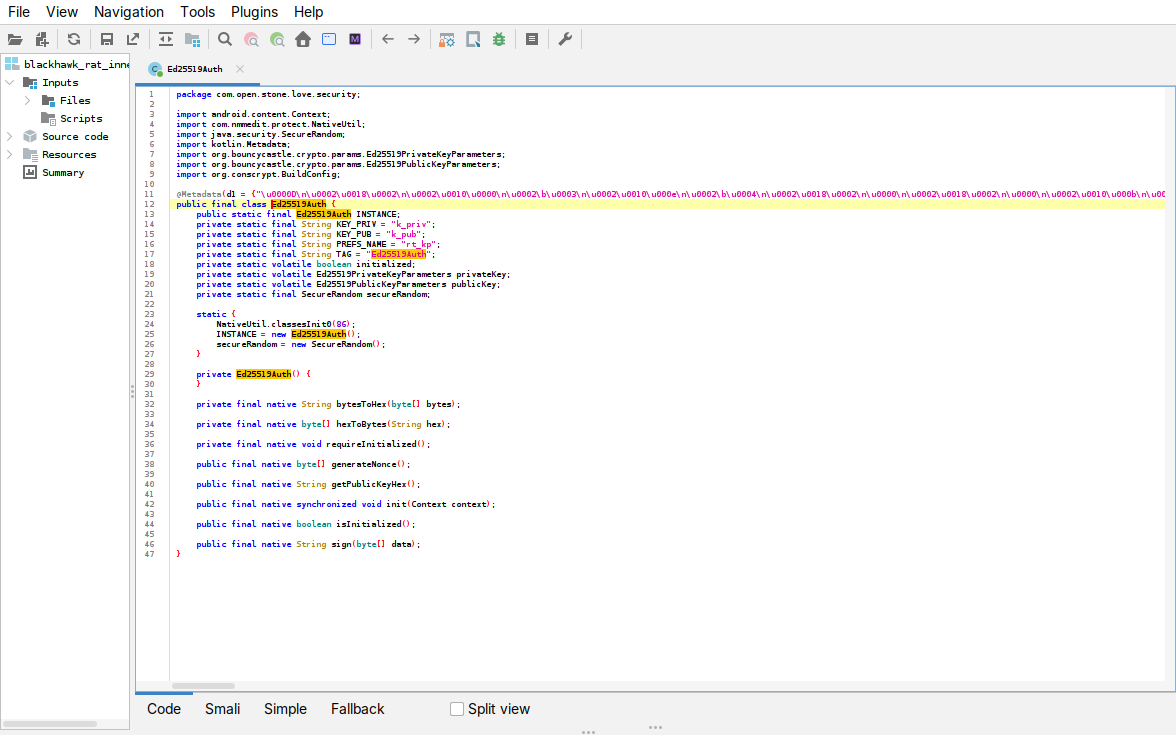This screenshot has width=1176, height=735.
Task: Click the getPublicKeyHex method declaration
Action: (x=308, y=484)
